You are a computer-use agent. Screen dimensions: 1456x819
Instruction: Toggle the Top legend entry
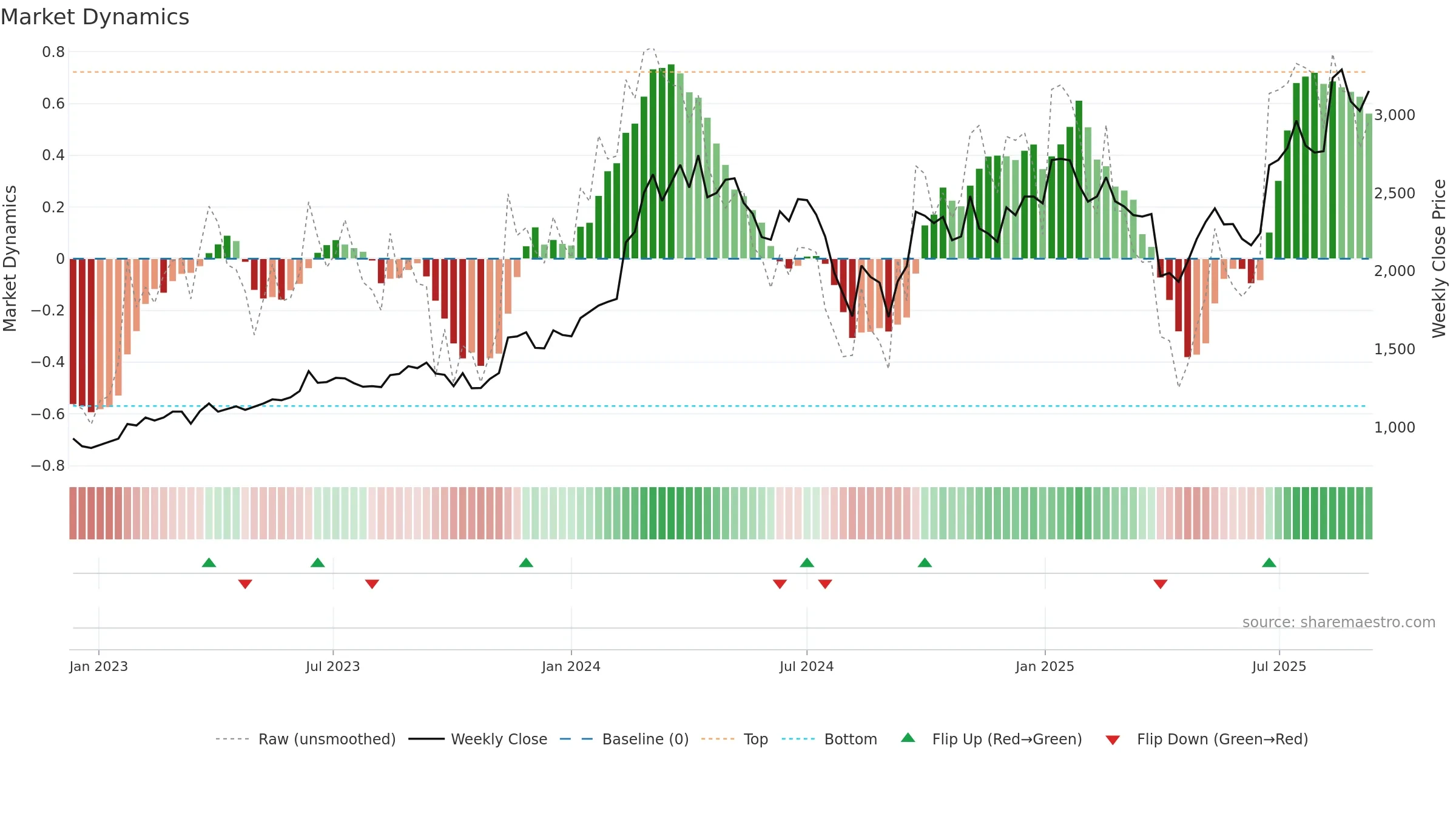735,739
